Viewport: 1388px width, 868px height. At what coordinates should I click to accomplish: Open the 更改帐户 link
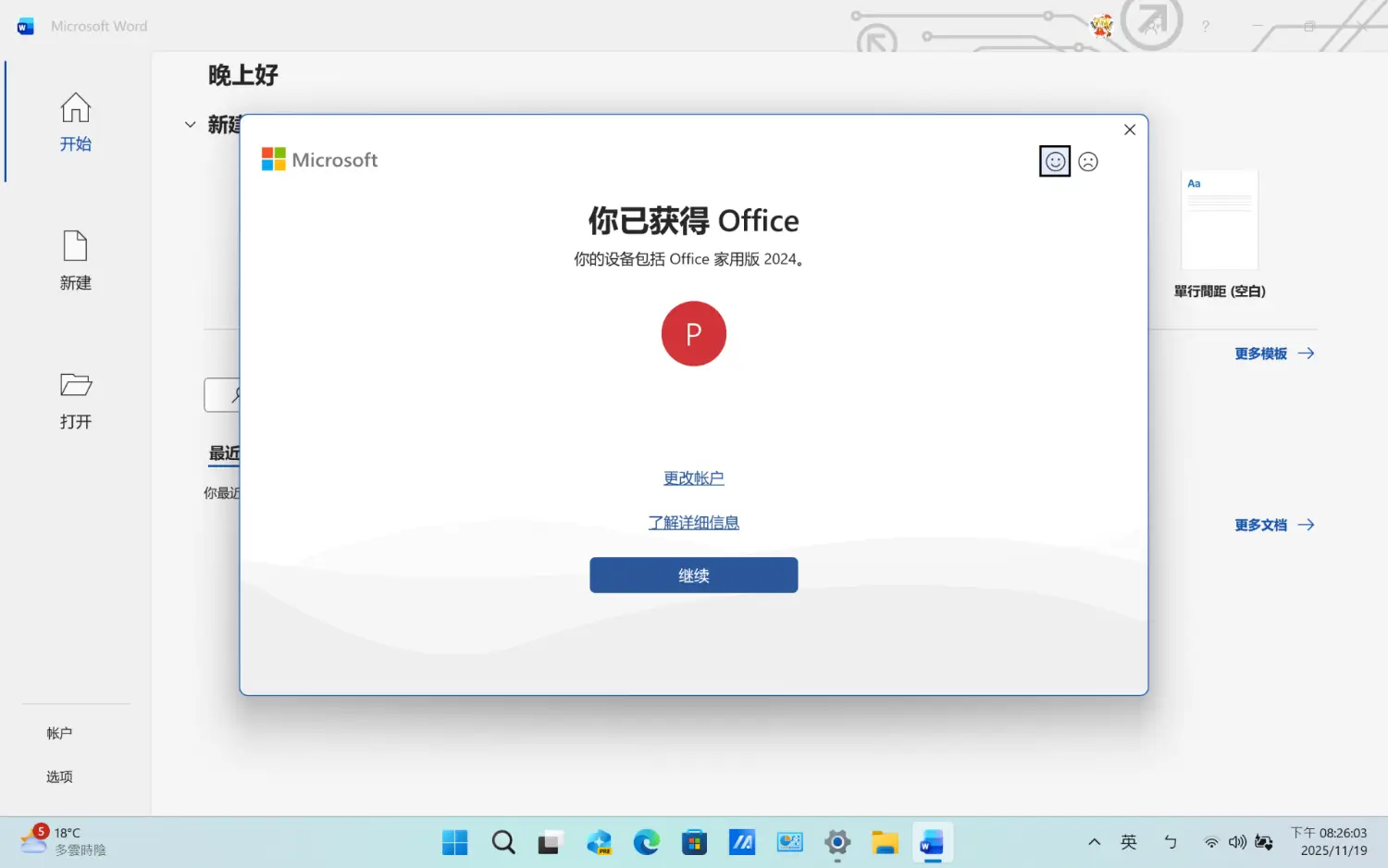coord(693,478)
